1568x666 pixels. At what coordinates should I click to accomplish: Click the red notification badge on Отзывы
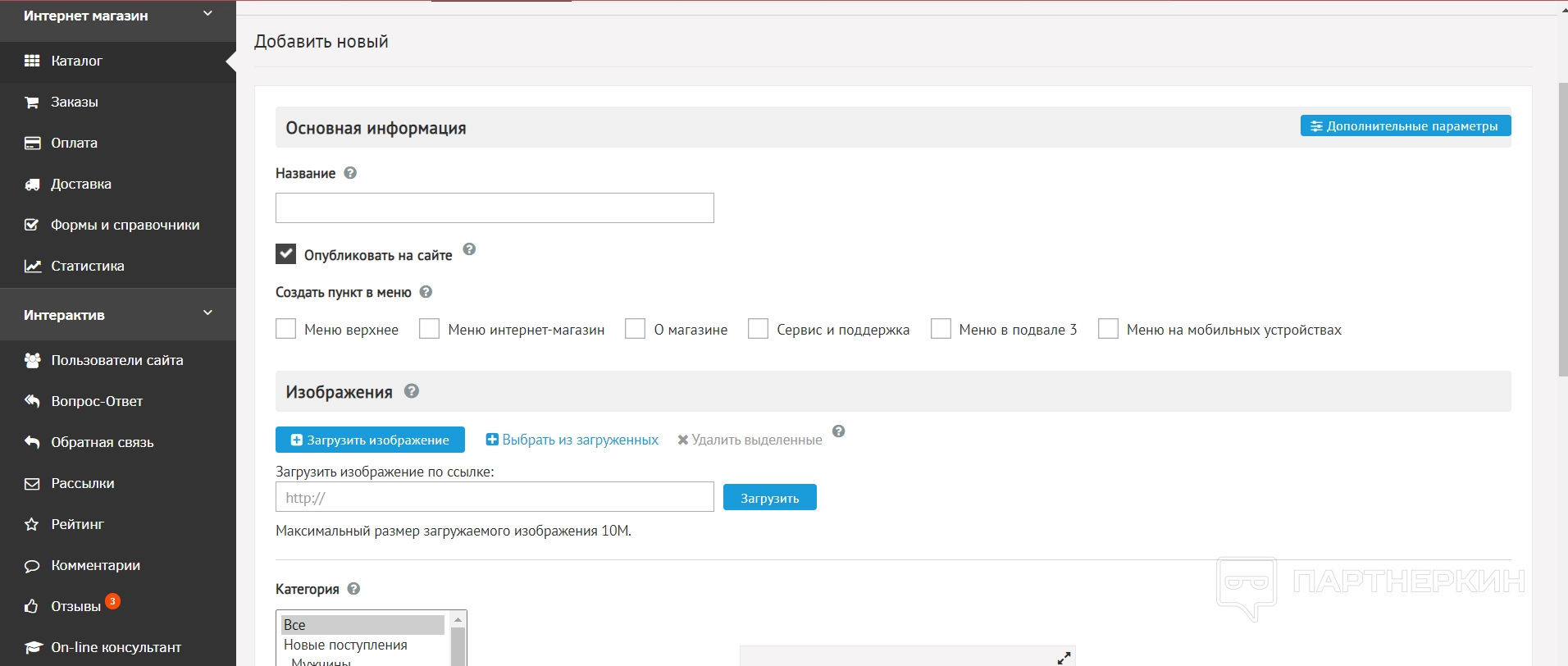coord(113,601)
